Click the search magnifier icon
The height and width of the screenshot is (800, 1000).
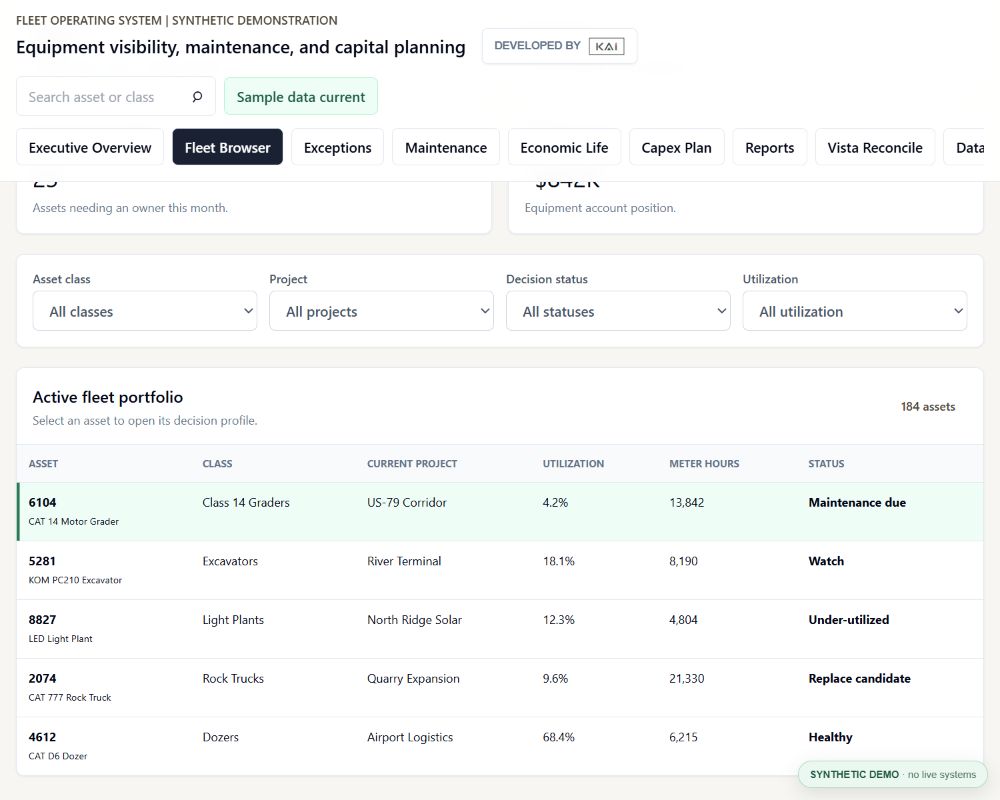pyautogui.click(x=197, y=96)
